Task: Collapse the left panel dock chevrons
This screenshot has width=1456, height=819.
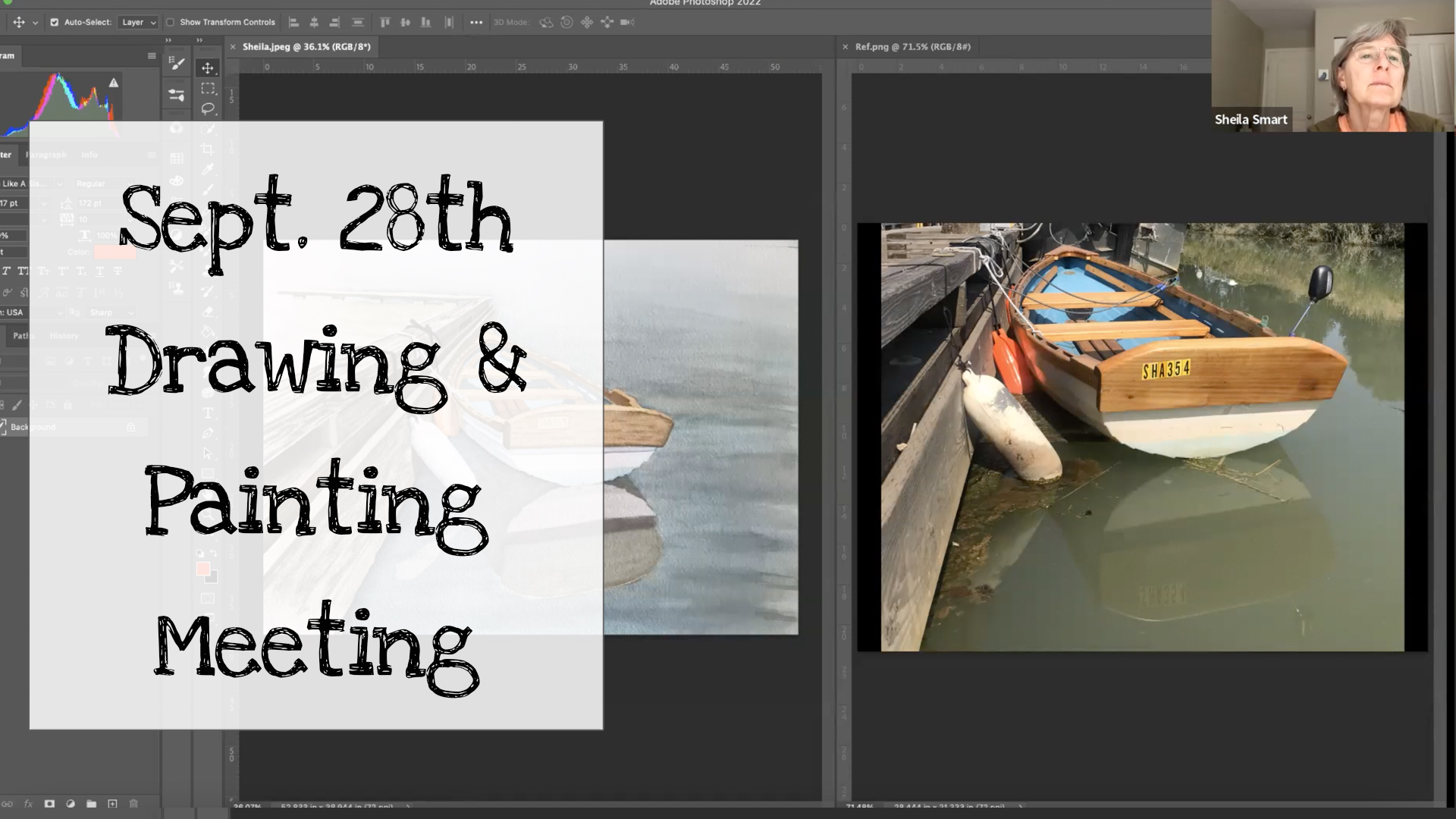Action: coord(168,40)
